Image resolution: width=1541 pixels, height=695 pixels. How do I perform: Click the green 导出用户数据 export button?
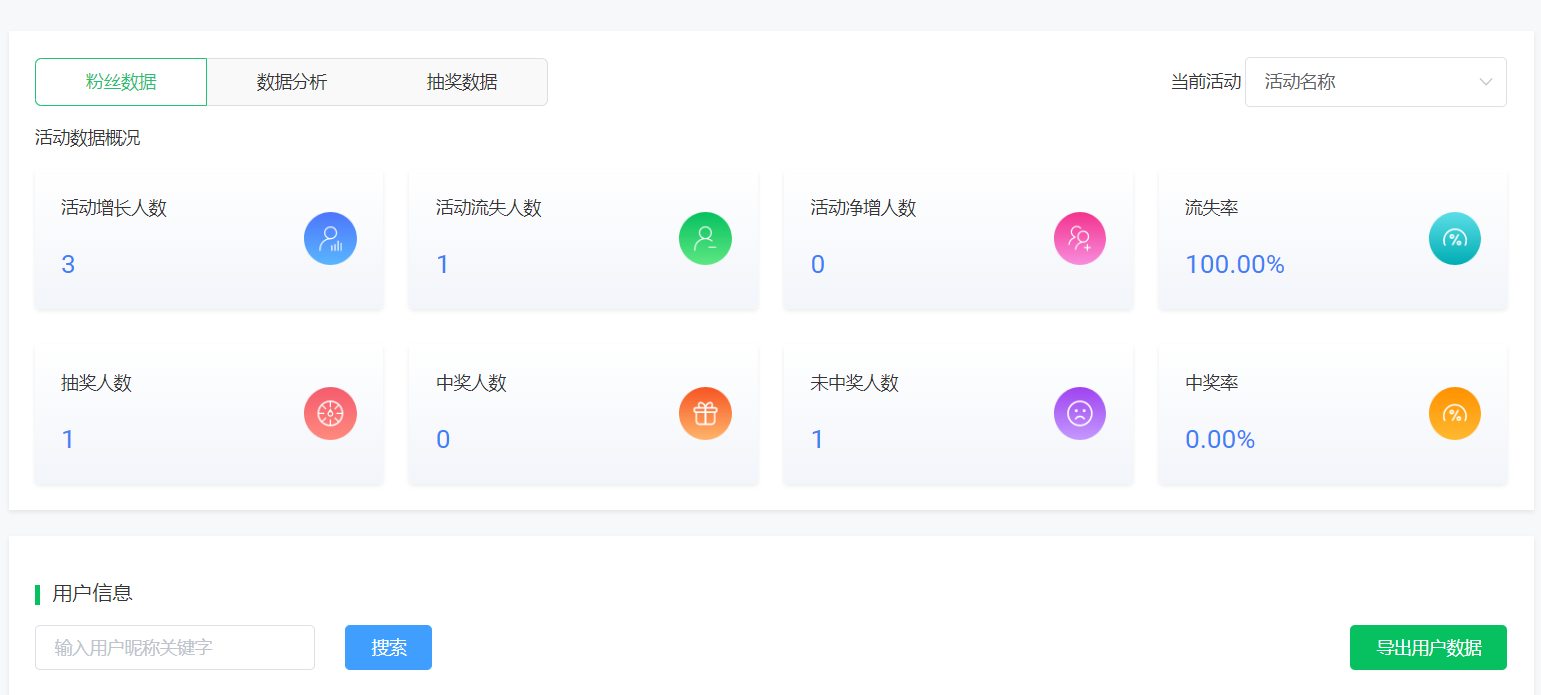[x=1428, y=647]
